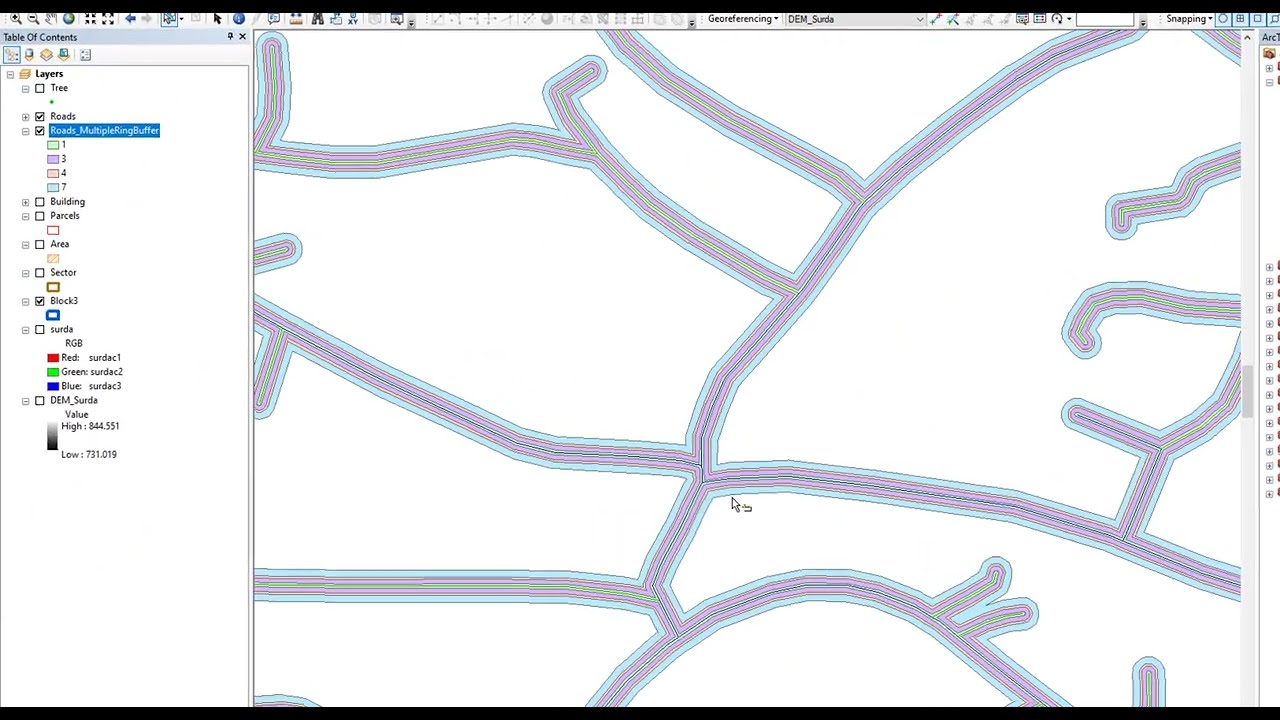Enable Point Snapping
Viewport: 1280px width, 720px height.
pyautogui.click(x=1223, y=19)
